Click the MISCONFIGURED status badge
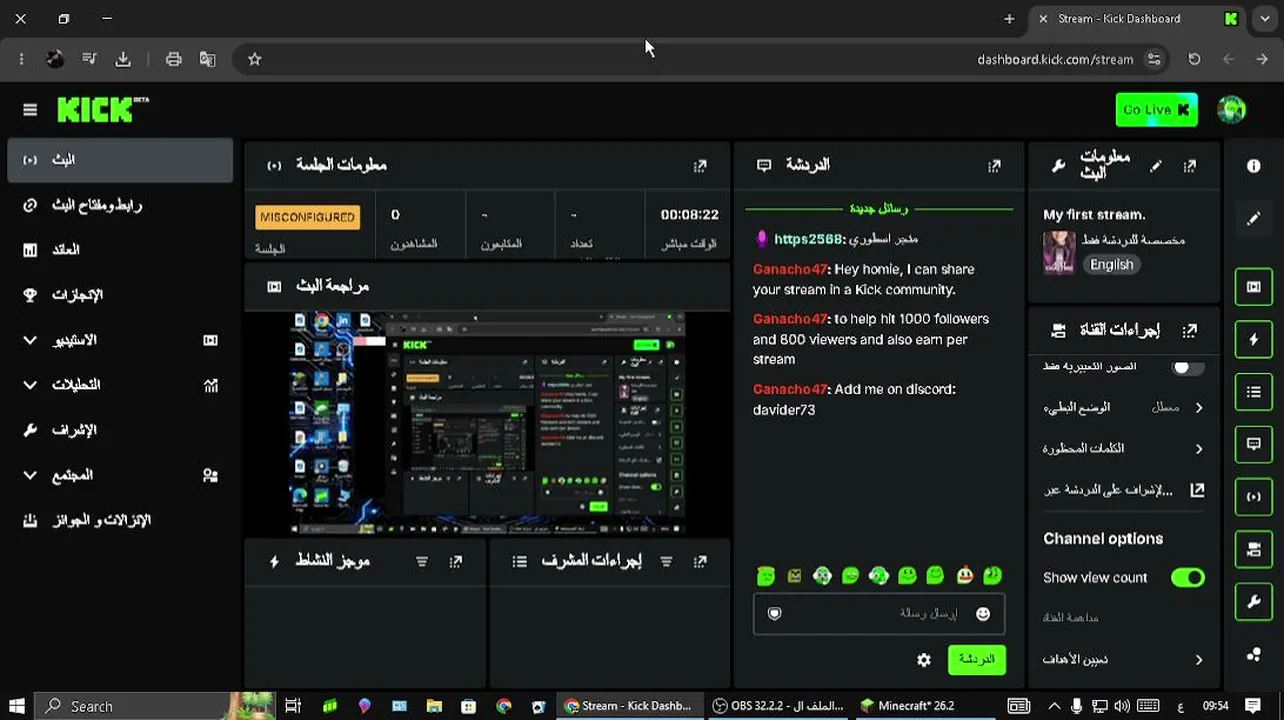This screenshot has width=1284, height=720. [307, 217]
